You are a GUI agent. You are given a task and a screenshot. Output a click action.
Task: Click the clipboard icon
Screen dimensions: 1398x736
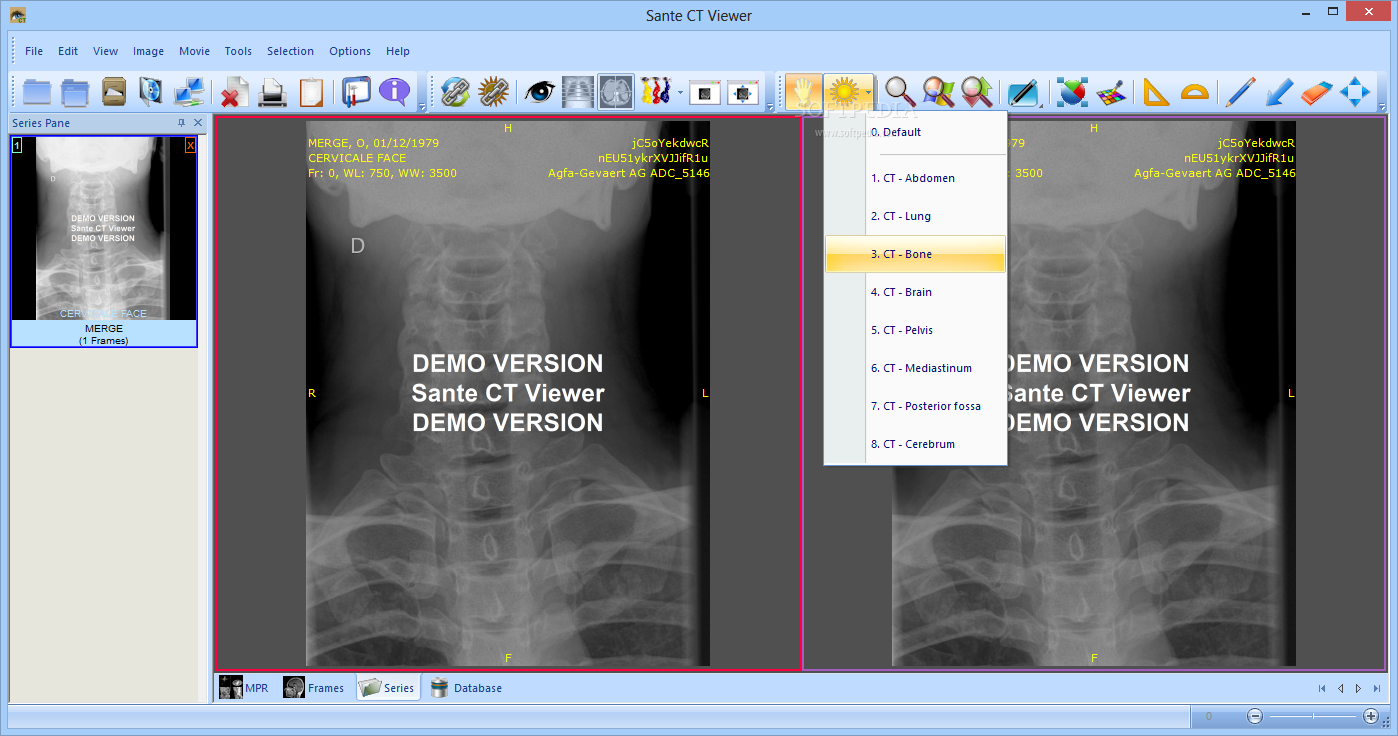311,92
